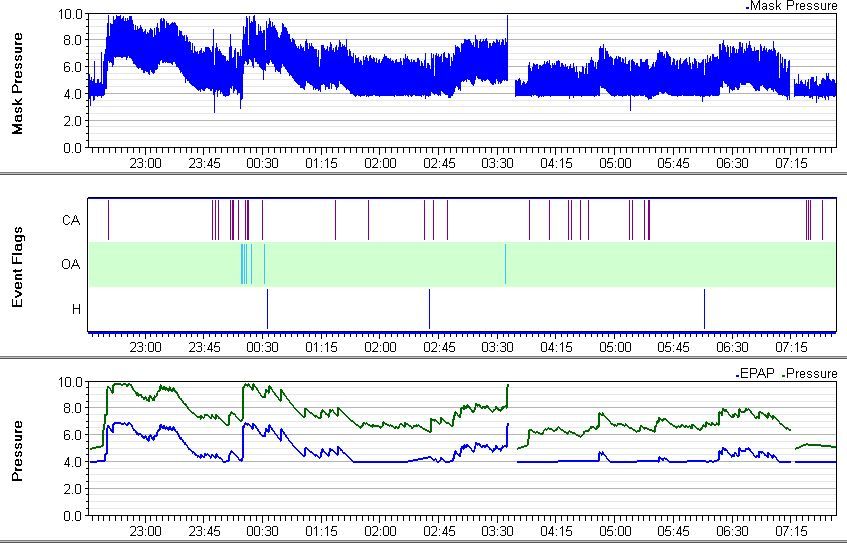
Task: Click the H event flag just after 00:30
Action: [267, 308]
